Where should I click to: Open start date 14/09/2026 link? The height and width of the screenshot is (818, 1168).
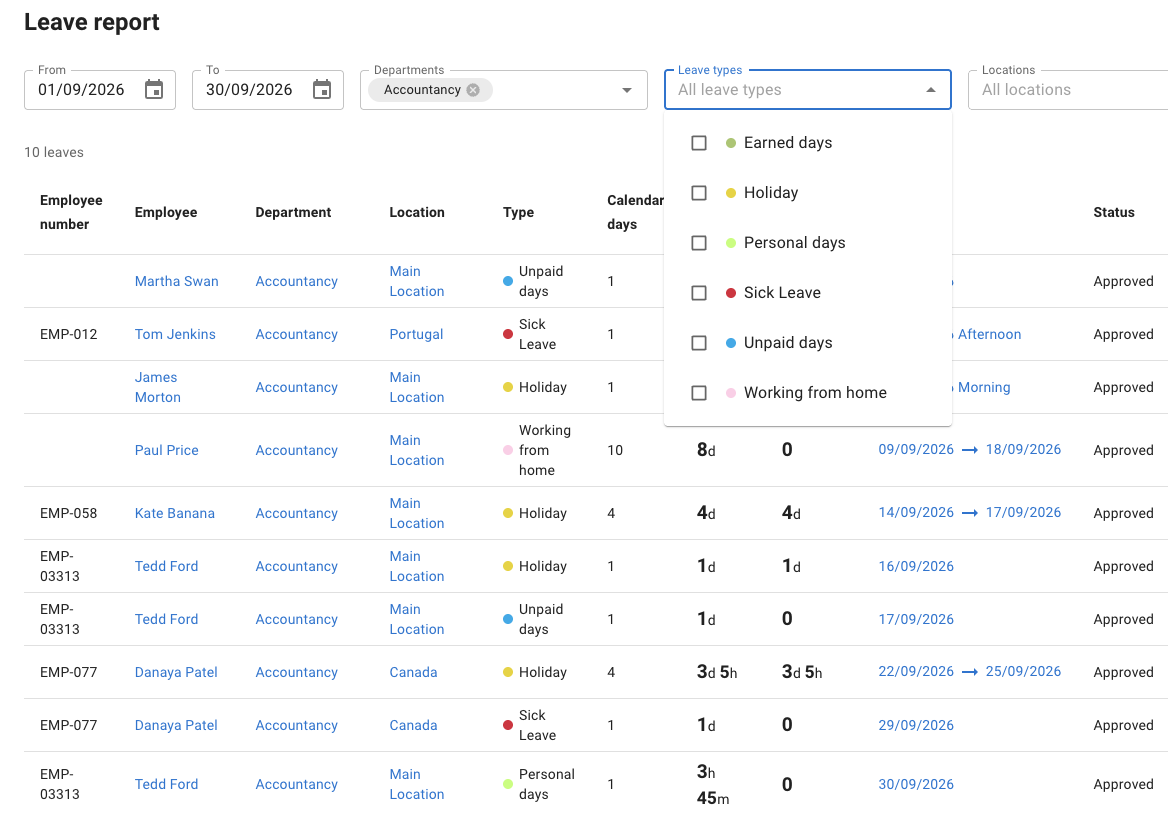tap(915, 513)
